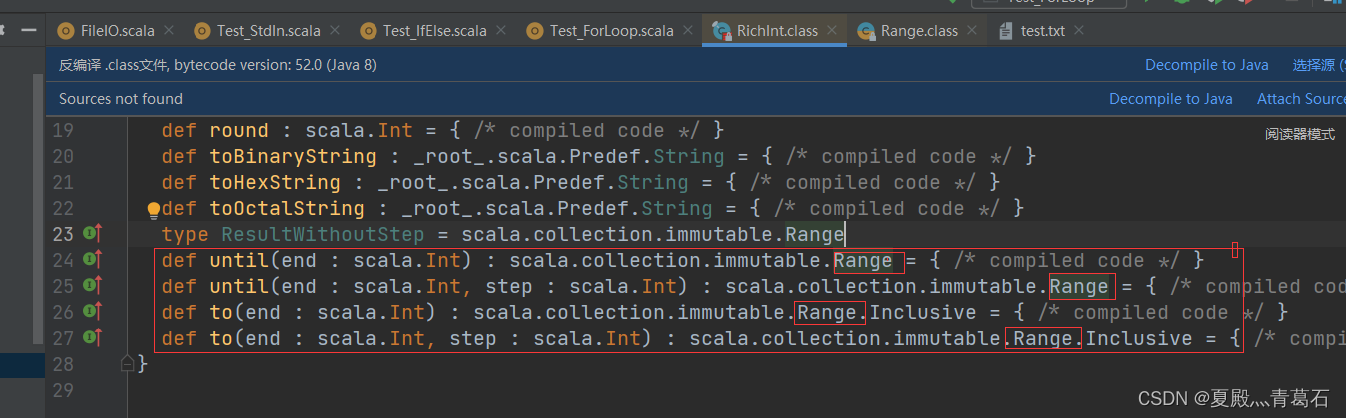This screenshot has width=1346, height=418.
Task: Click 'toBinaryString' method name
Action: (293, 157)
